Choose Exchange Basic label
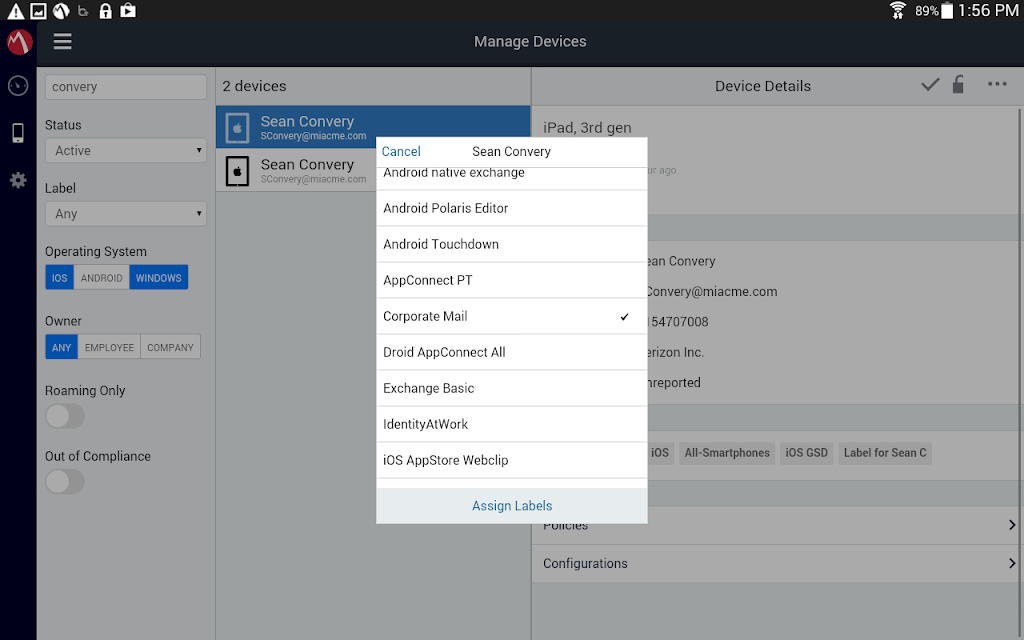The width and height of the screenshot is (1024, 640). (511, 389)
